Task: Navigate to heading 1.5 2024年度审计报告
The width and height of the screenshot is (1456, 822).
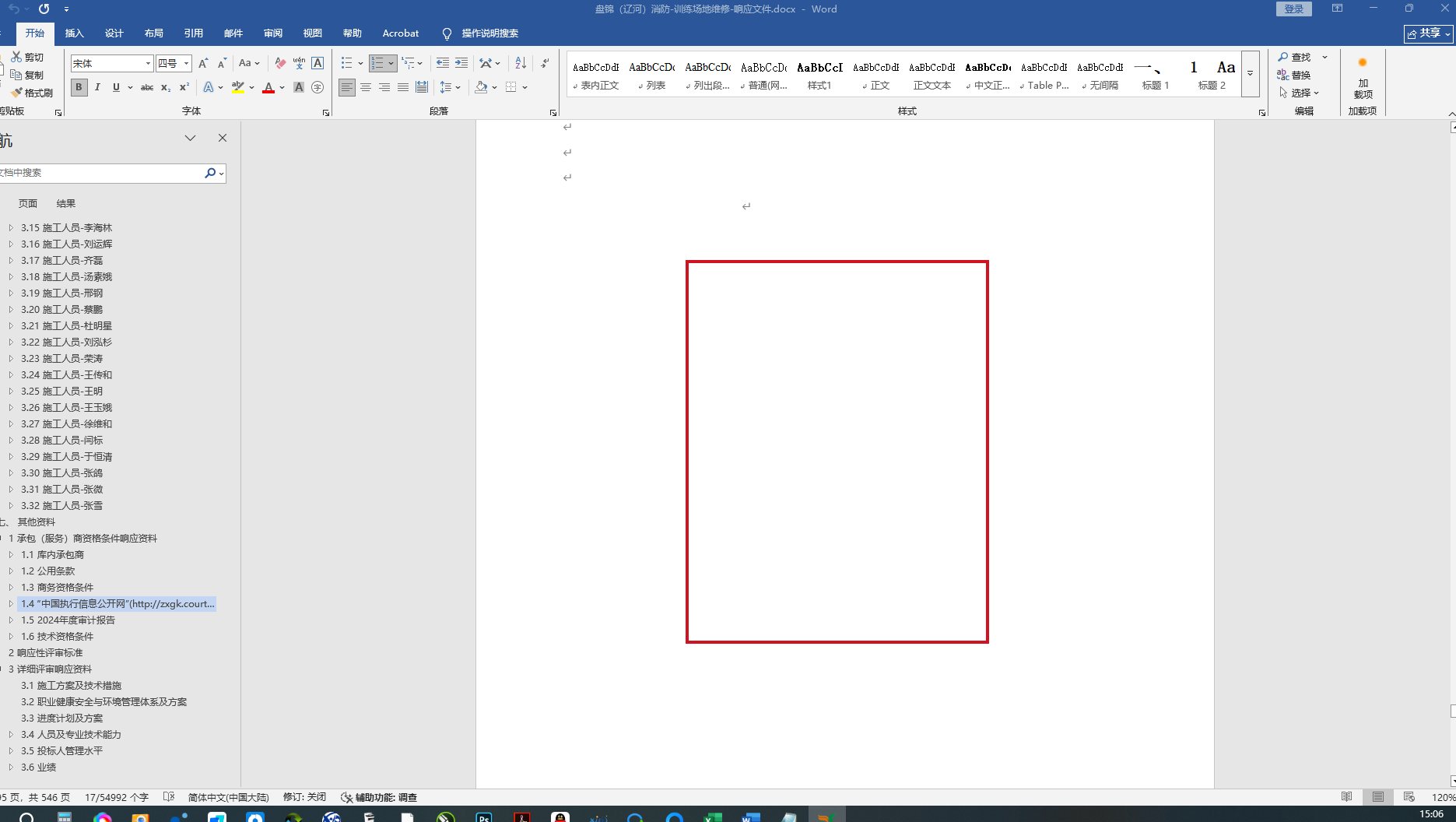Action: coord(68,620)
